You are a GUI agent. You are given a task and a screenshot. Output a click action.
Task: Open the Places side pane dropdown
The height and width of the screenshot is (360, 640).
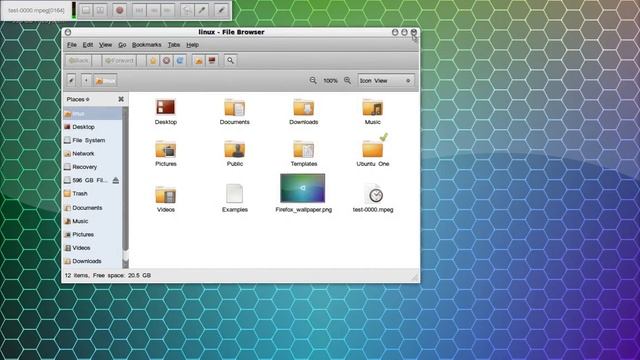pos(78,99)
